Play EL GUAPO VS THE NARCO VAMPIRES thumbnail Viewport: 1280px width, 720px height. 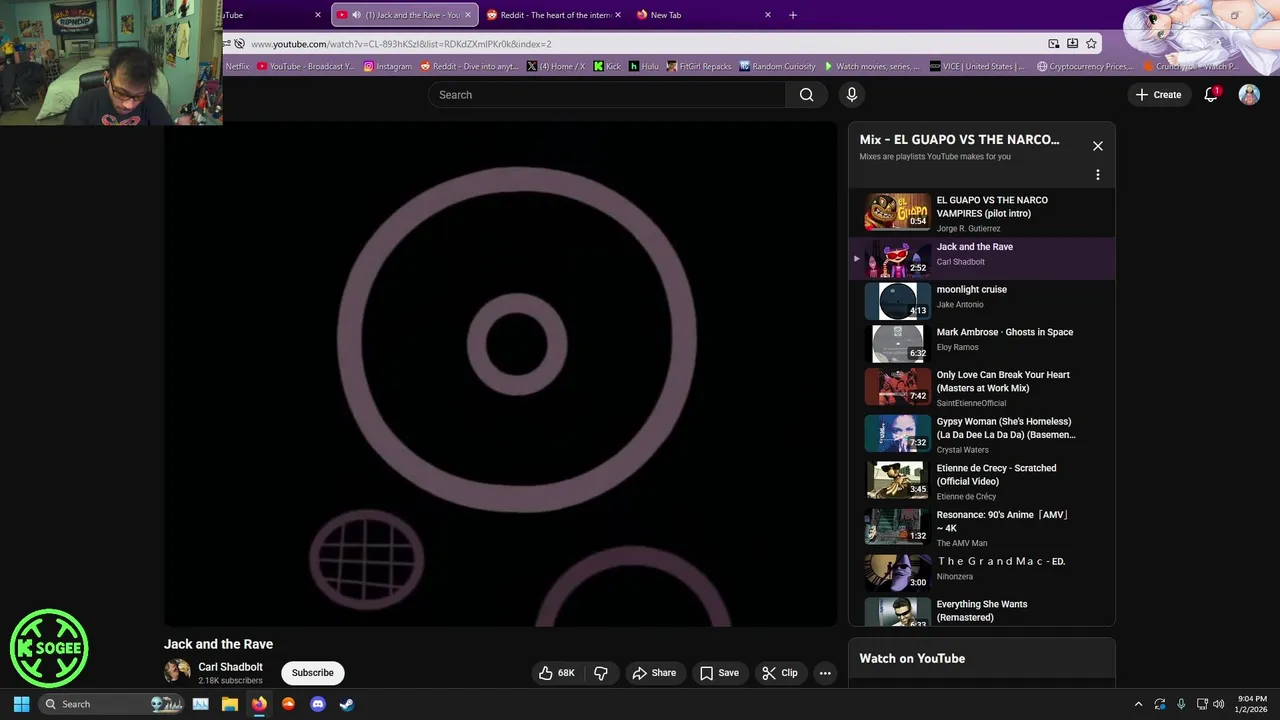click(897, 211)
